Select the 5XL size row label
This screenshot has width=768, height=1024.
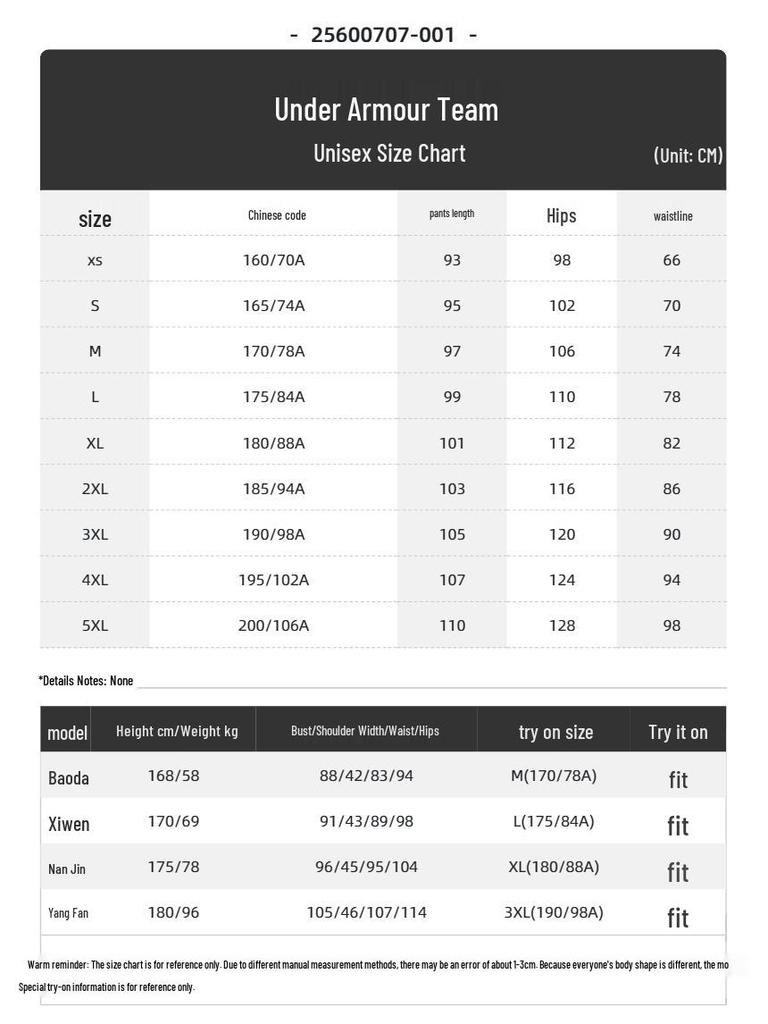pyautogui.click(x=95, y=626)
